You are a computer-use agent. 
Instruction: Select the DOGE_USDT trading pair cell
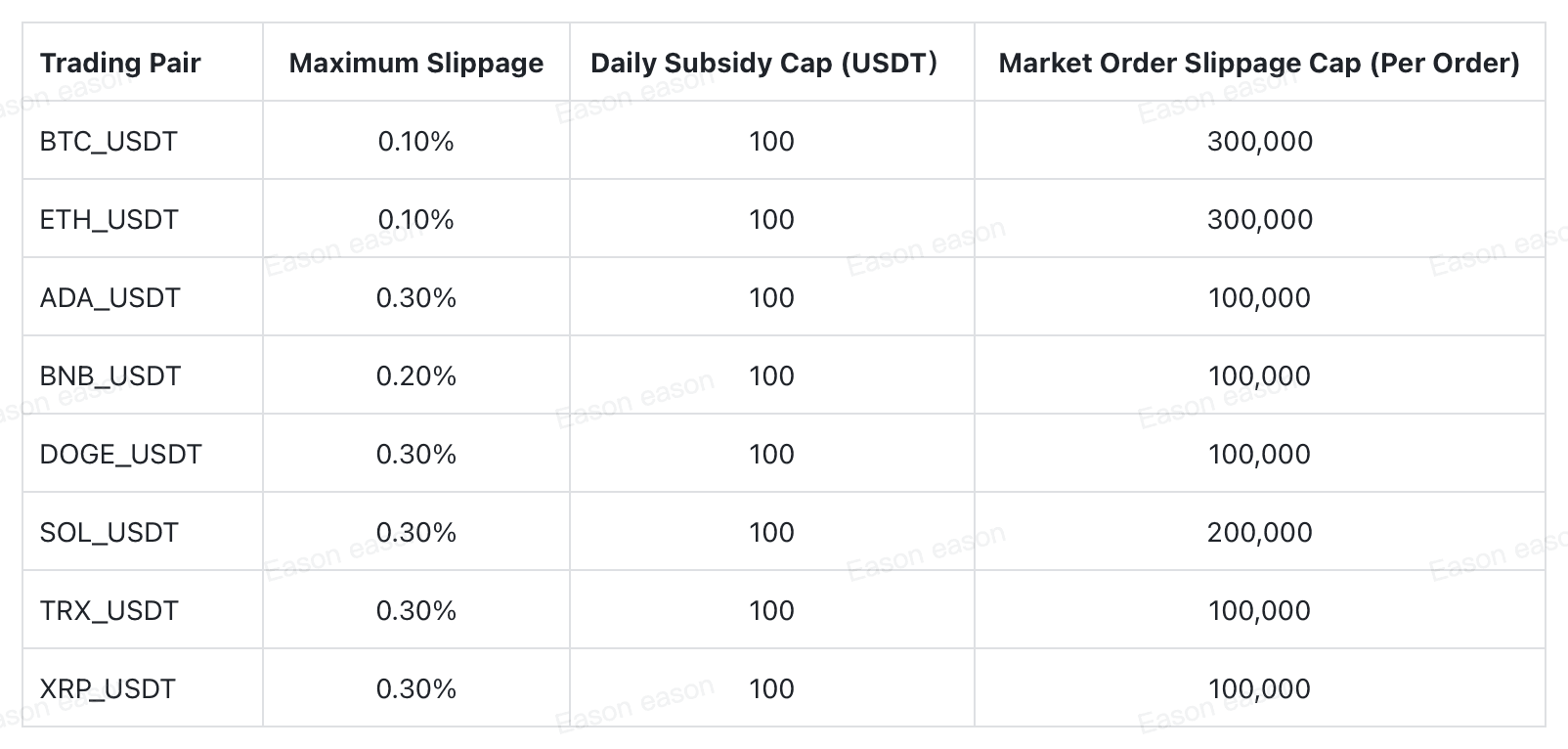click(121, 454)
